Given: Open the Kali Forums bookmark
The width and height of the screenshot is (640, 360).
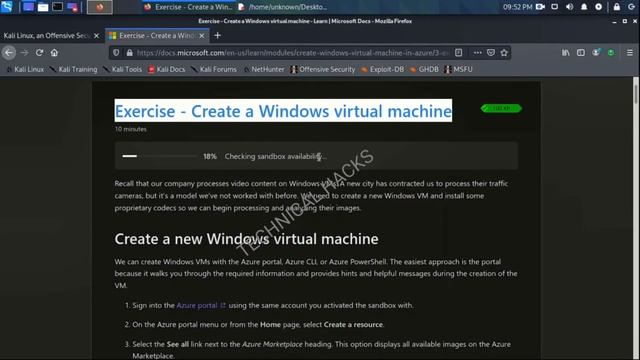Looking at the screenshot, I should [214, 69].
